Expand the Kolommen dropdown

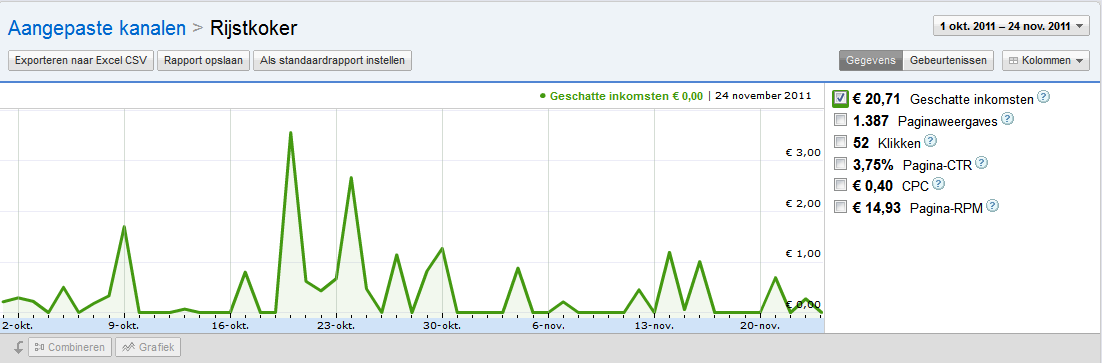1046,60
